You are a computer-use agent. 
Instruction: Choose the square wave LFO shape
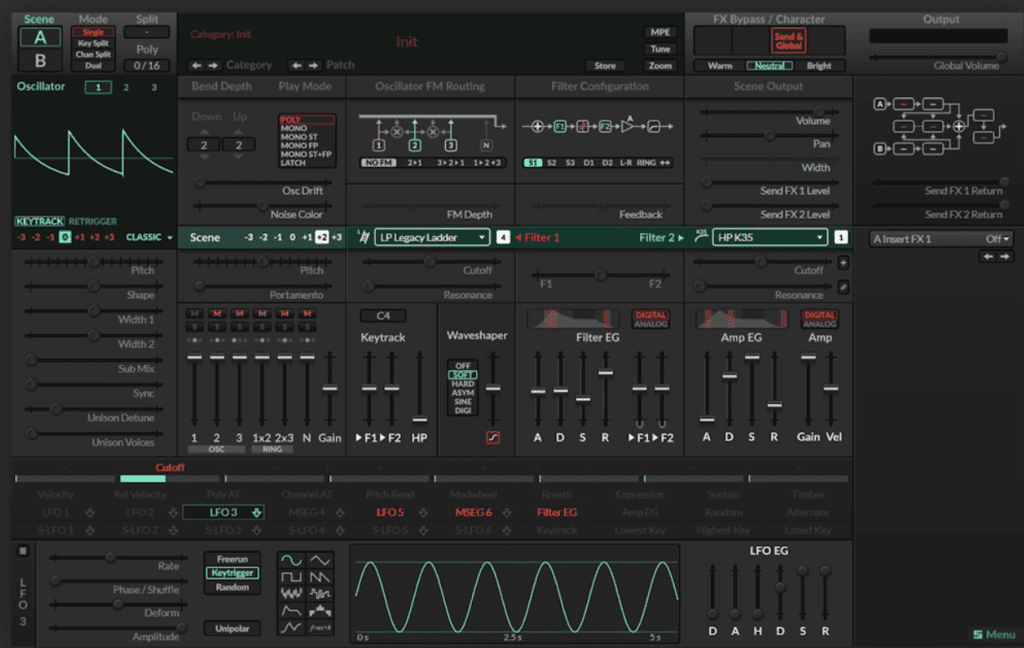(x=291, y=578)
